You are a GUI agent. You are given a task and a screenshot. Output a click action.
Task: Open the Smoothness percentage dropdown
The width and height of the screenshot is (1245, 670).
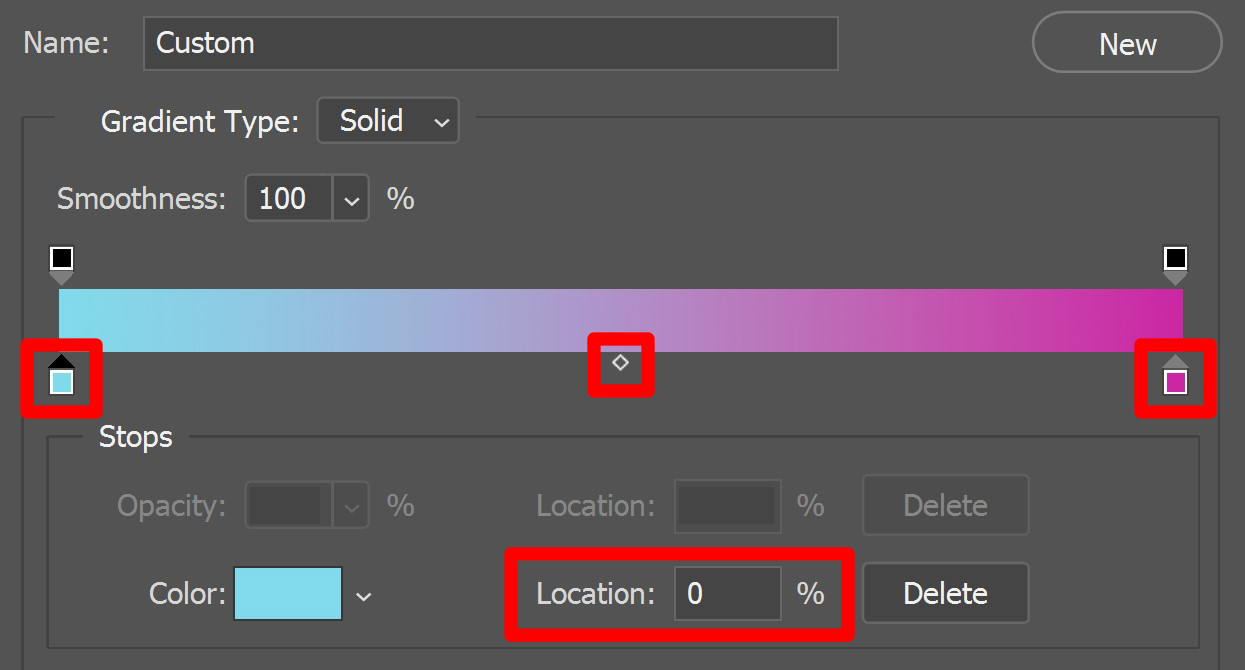coord(351,199)
